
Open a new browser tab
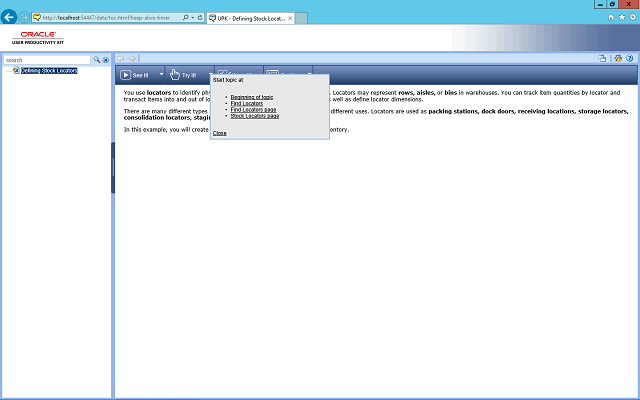pos(301,18)
